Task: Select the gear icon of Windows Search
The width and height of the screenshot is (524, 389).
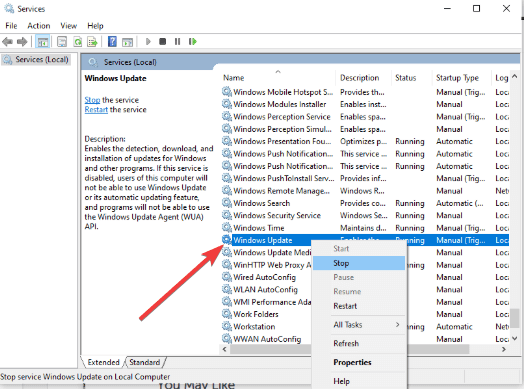Action: coord(227,203)
